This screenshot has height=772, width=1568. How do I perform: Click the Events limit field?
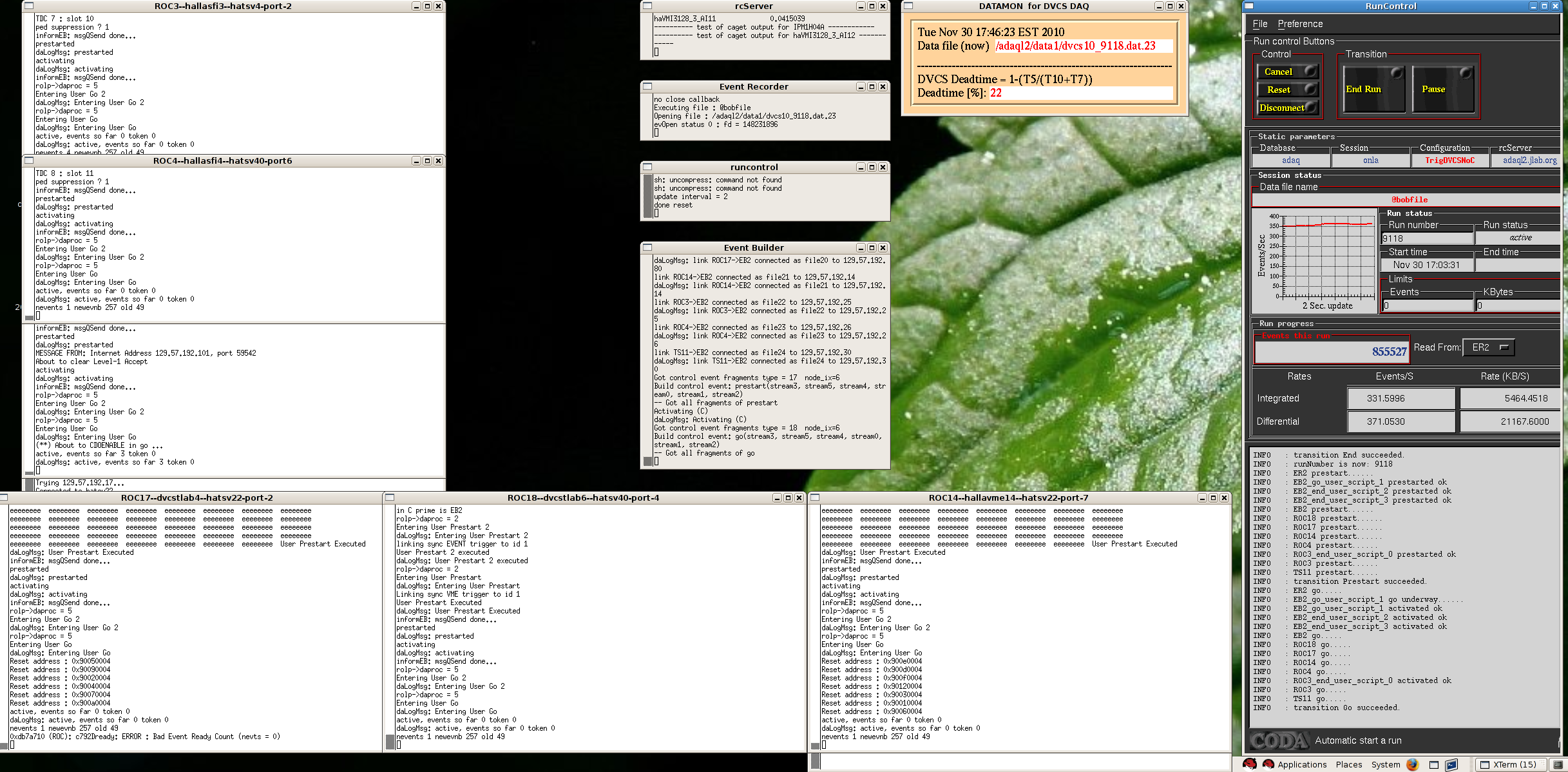(1427, 305)
